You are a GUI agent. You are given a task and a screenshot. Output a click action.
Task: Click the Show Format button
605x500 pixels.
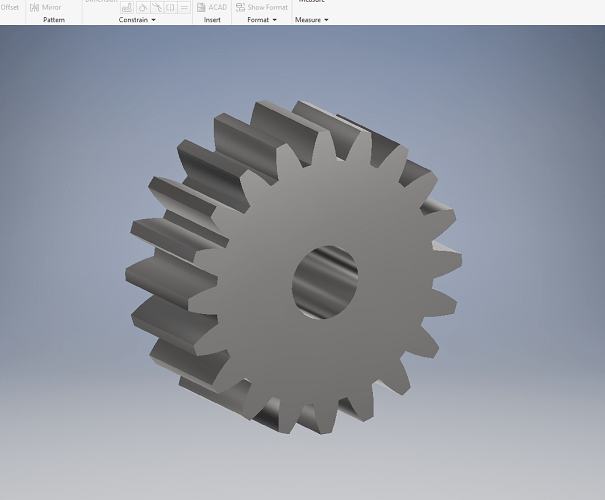(262, 7)
